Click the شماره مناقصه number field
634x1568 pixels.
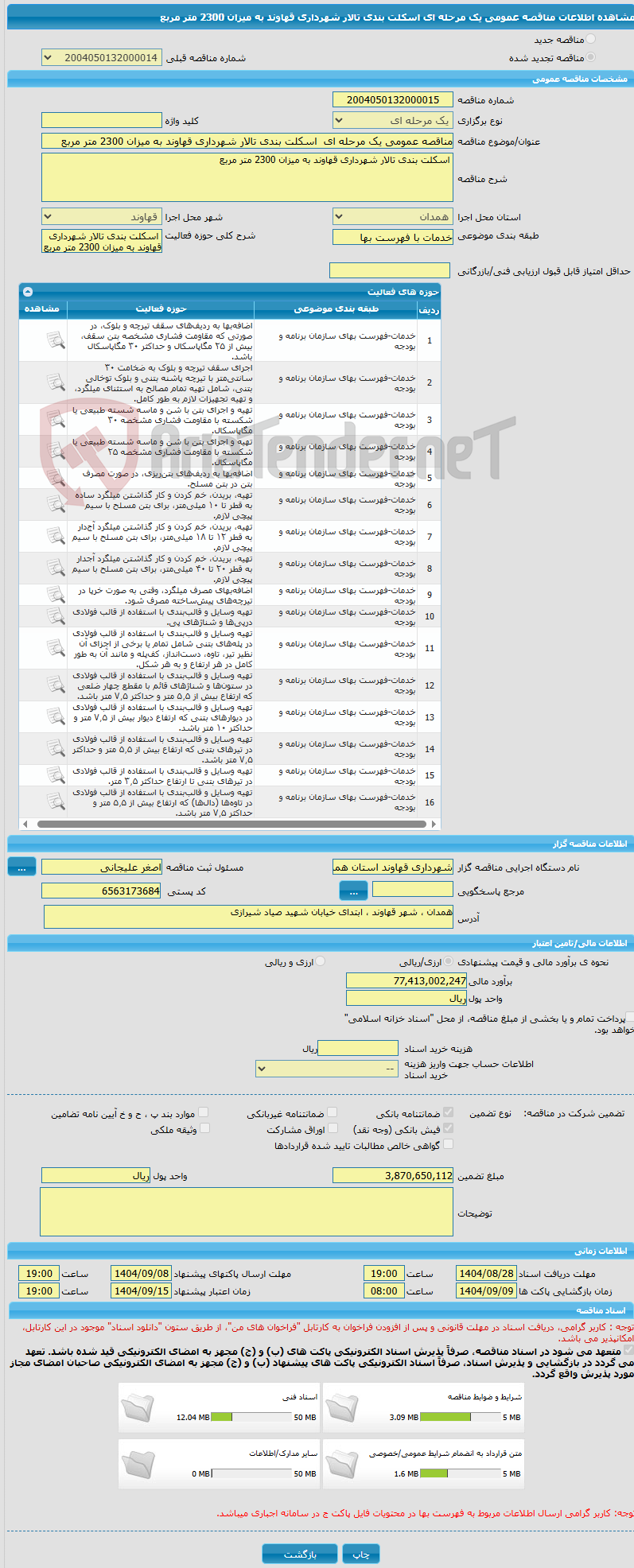[x=393, y=99]
